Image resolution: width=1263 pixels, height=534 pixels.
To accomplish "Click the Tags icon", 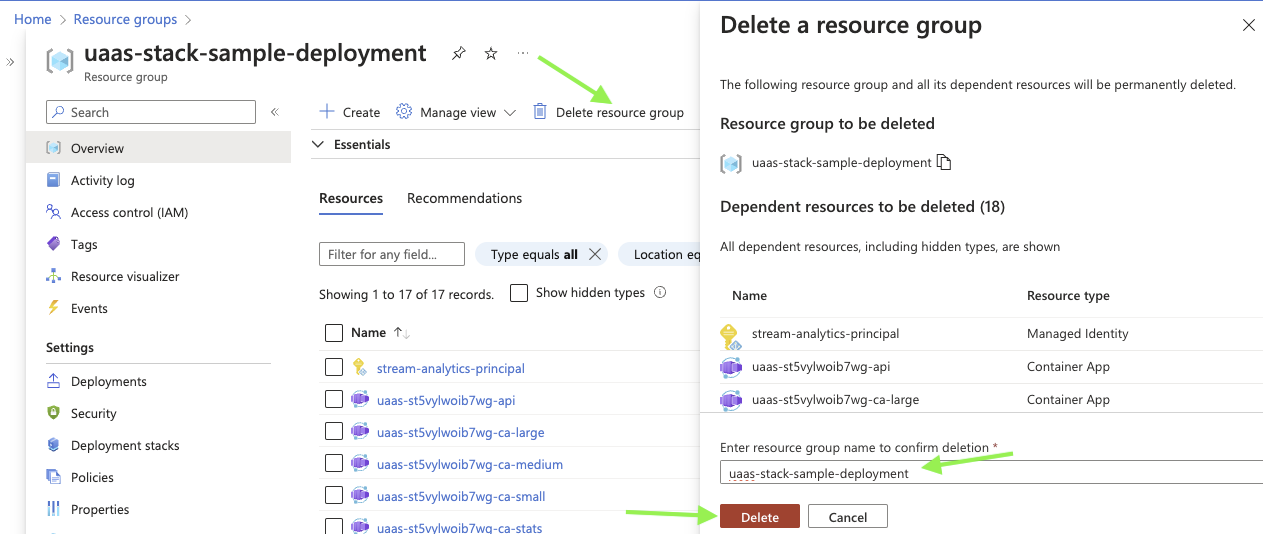I will pos(53,244).
